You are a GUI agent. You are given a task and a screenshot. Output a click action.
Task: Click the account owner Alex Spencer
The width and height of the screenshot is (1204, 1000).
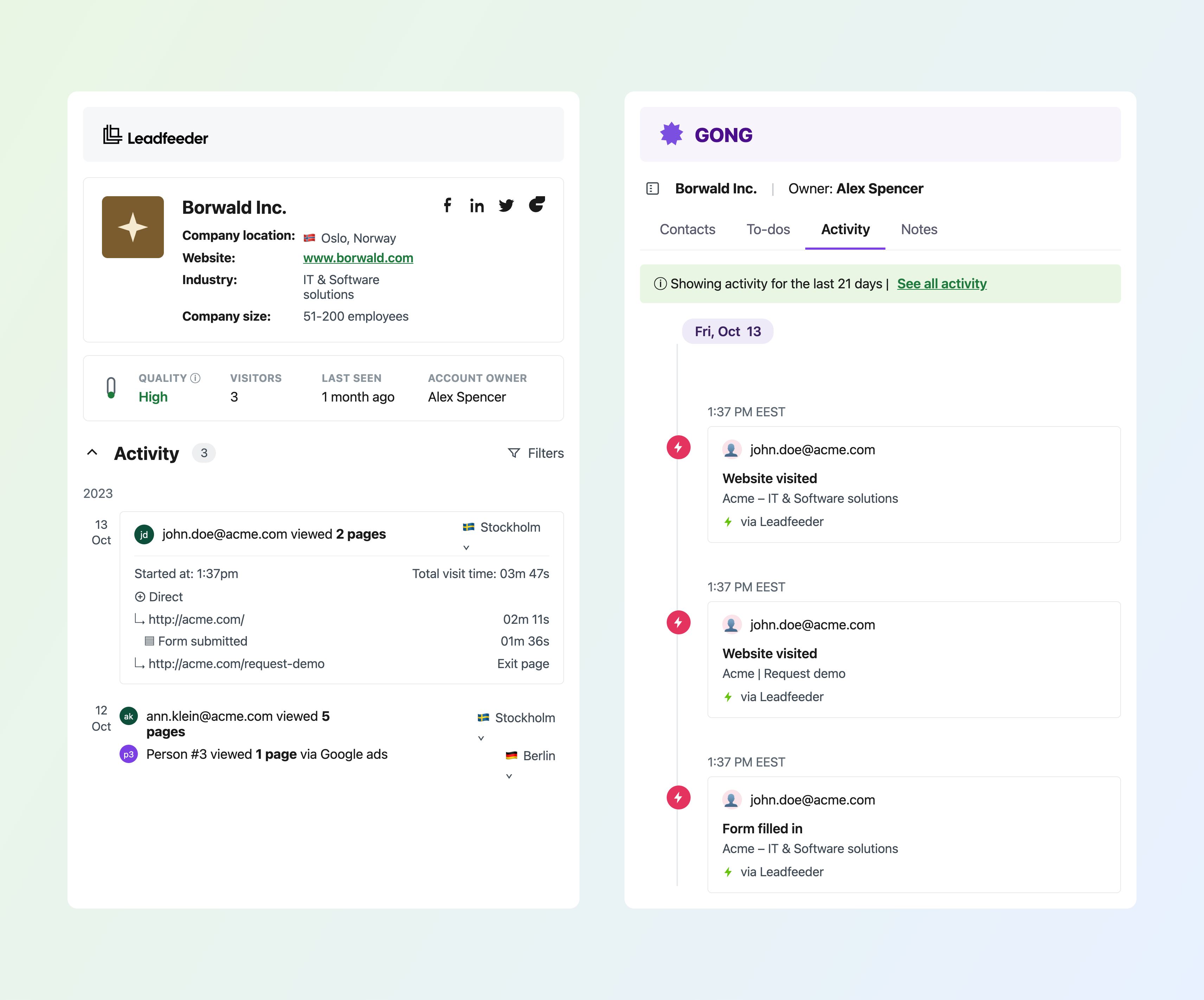[x=467, y=397]
